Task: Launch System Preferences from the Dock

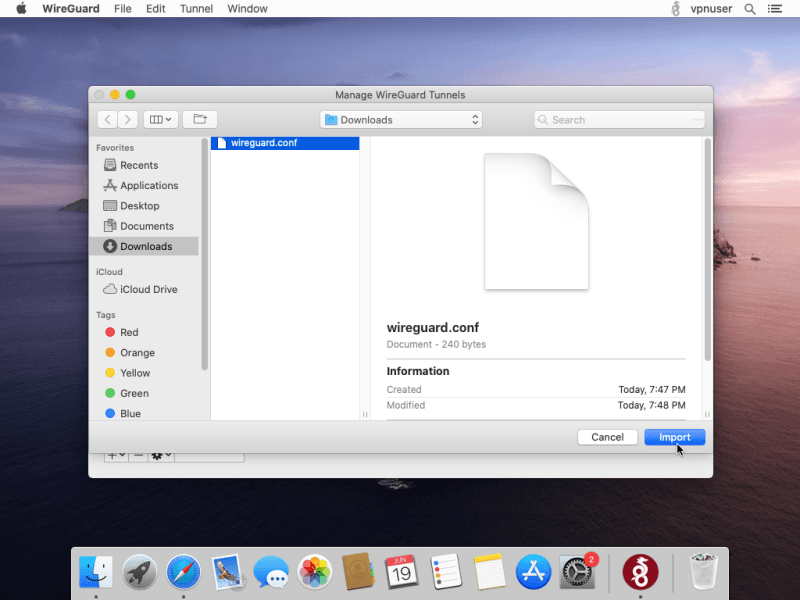Action: [x=577, y=572]
